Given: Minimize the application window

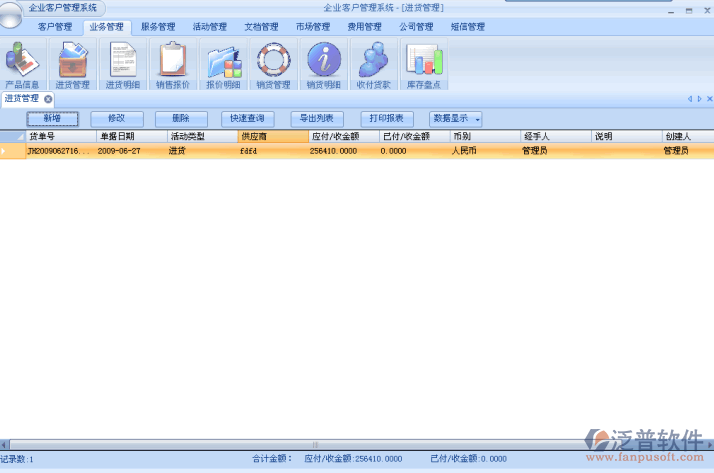Looking at the screenshot, I should pos(671,11).
